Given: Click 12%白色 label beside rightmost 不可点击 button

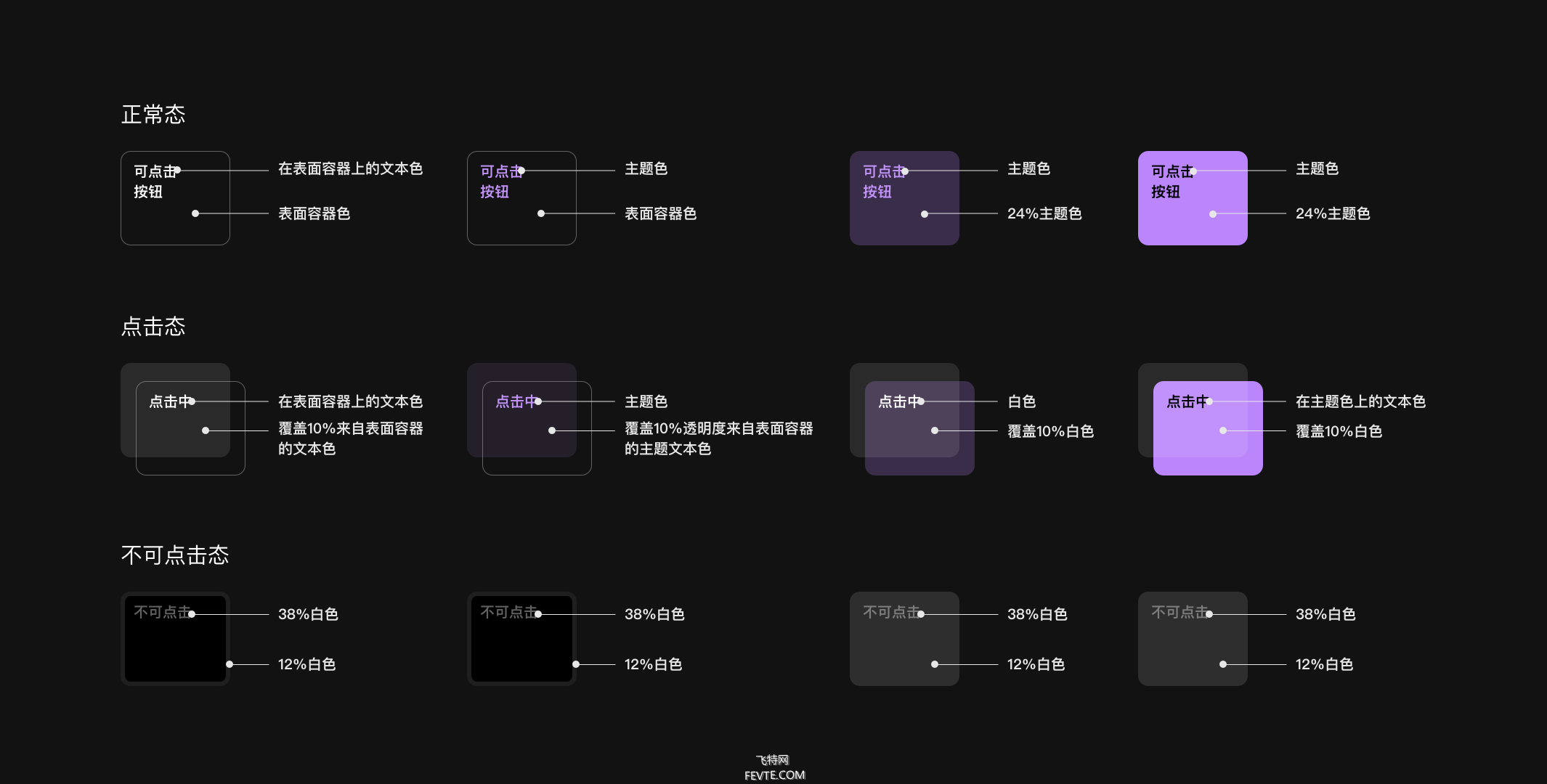Looking at the screenshot, I should pos(1324,664).
